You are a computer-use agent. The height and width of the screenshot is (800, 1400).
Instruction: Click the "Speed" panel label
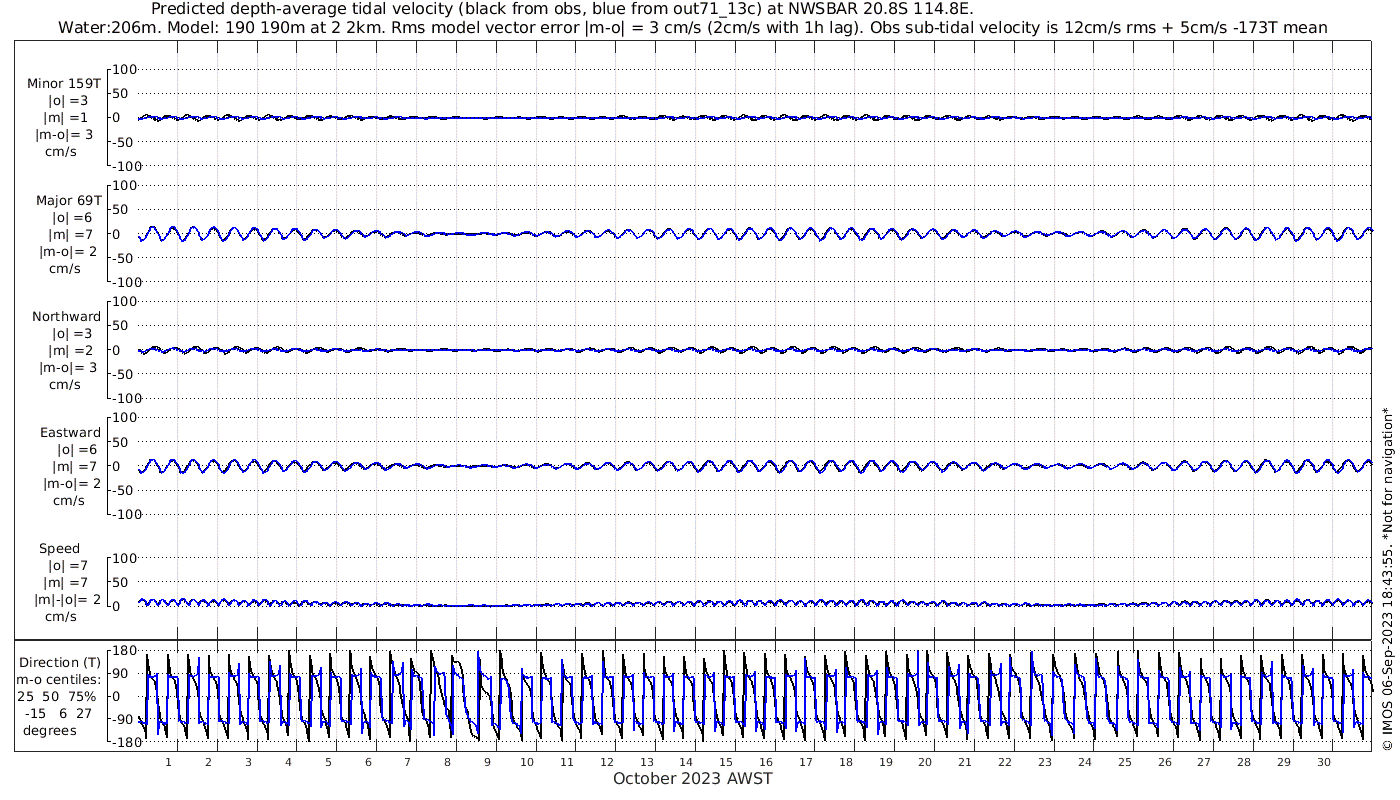pyautogui.click(x=60, y=549)
